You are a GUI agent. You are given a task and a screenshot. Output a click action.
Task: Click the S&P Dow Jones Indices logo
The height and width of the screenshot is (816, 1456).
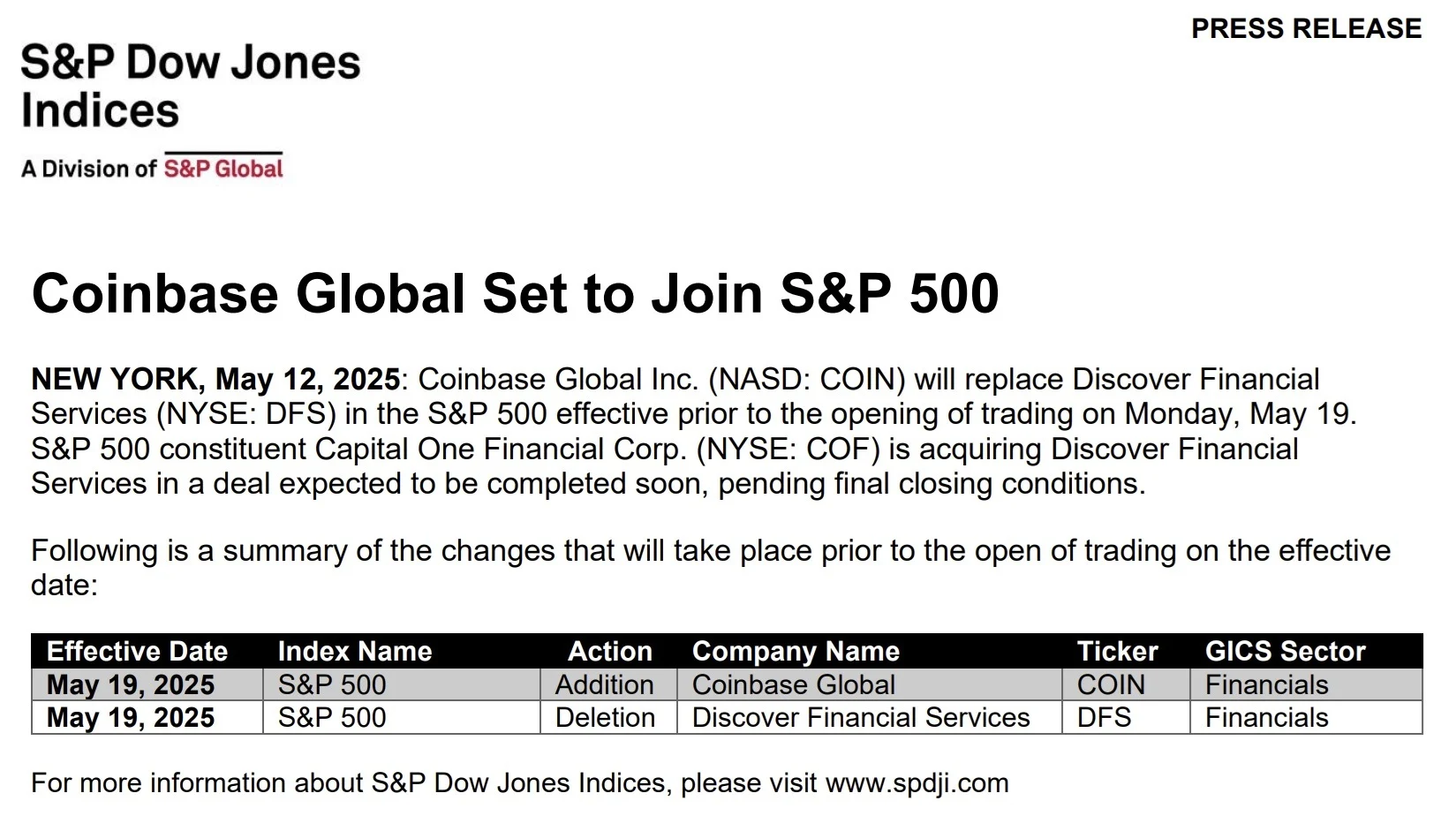click(190, 87)
